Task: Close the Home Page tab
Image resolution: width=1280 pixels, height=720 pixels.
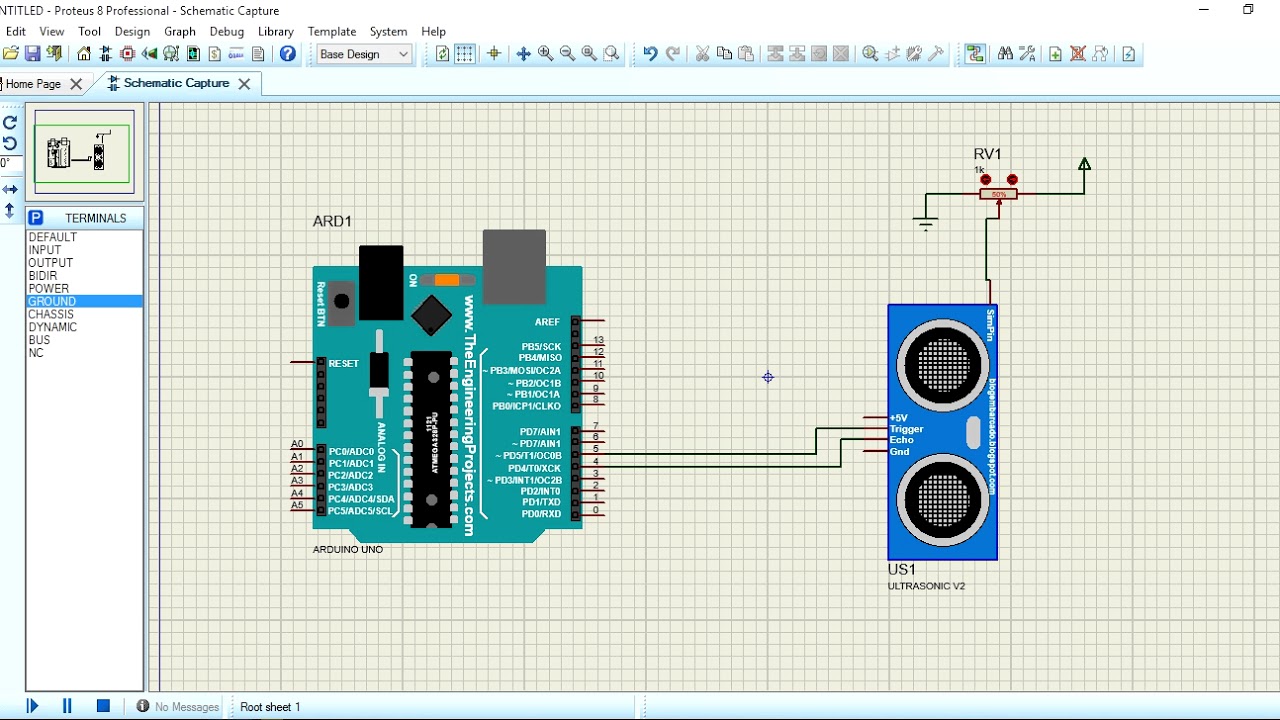Action: [76, 84]
